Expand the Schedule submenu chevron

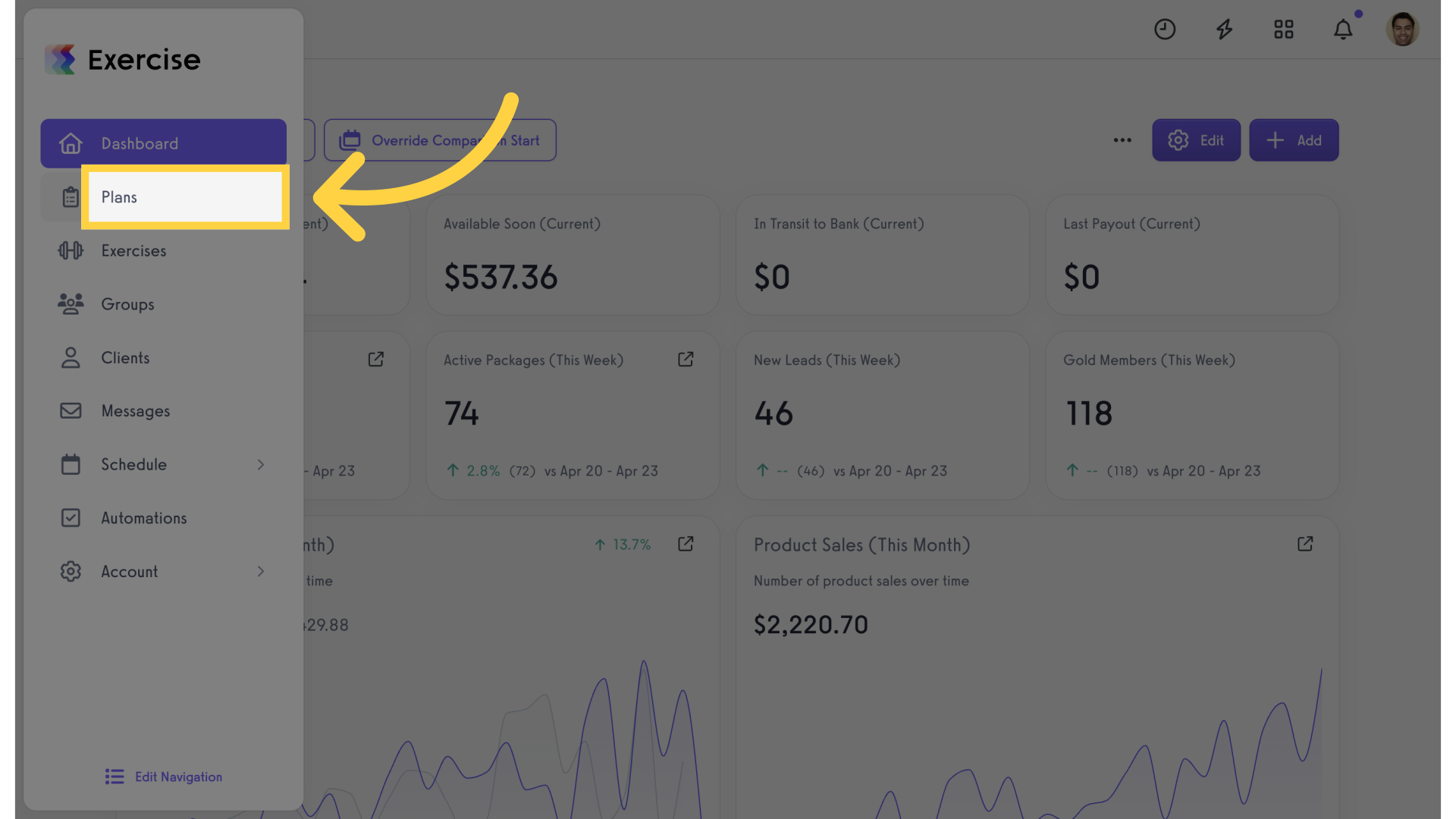(261, 464)
